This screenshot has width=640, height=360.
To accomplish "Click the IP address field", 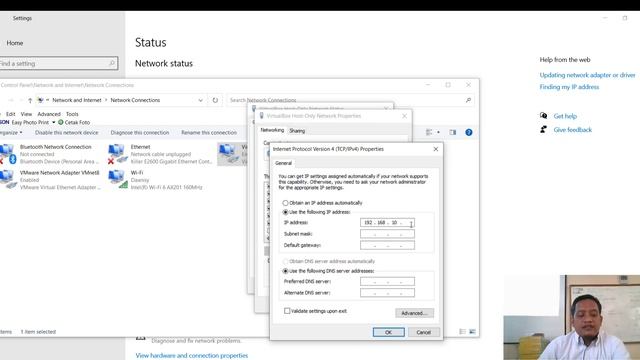I will point(387,223).
